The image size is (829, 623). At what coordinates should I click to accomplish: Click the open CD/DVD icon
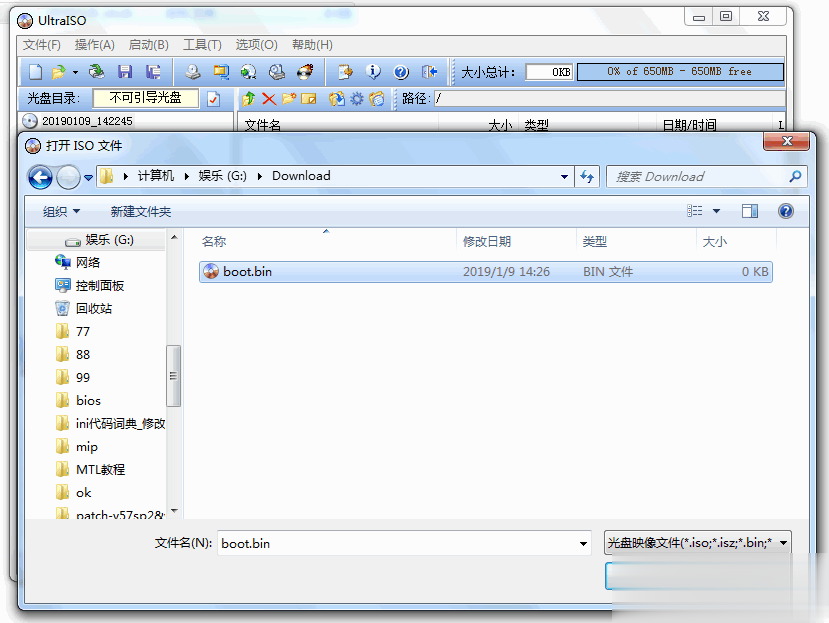tap(96, 71)
